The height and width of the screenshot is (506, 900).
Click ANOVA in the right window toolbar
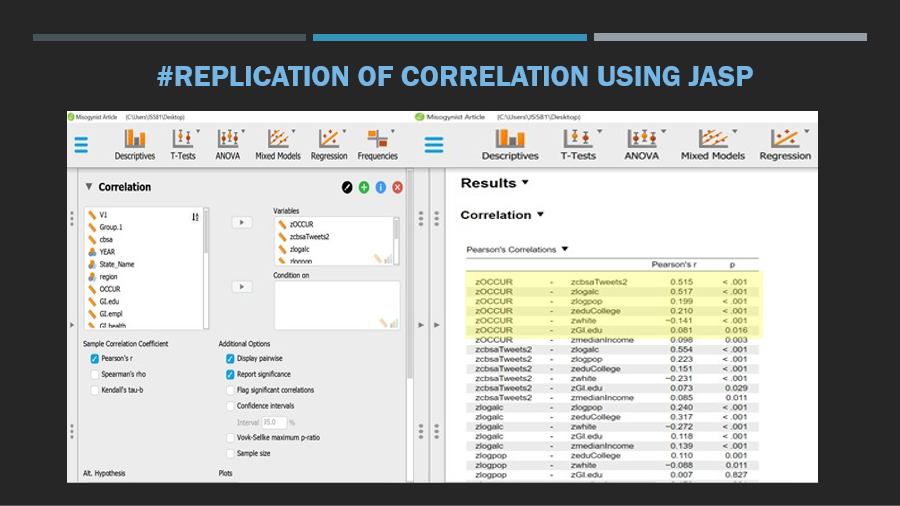(642, 145)
